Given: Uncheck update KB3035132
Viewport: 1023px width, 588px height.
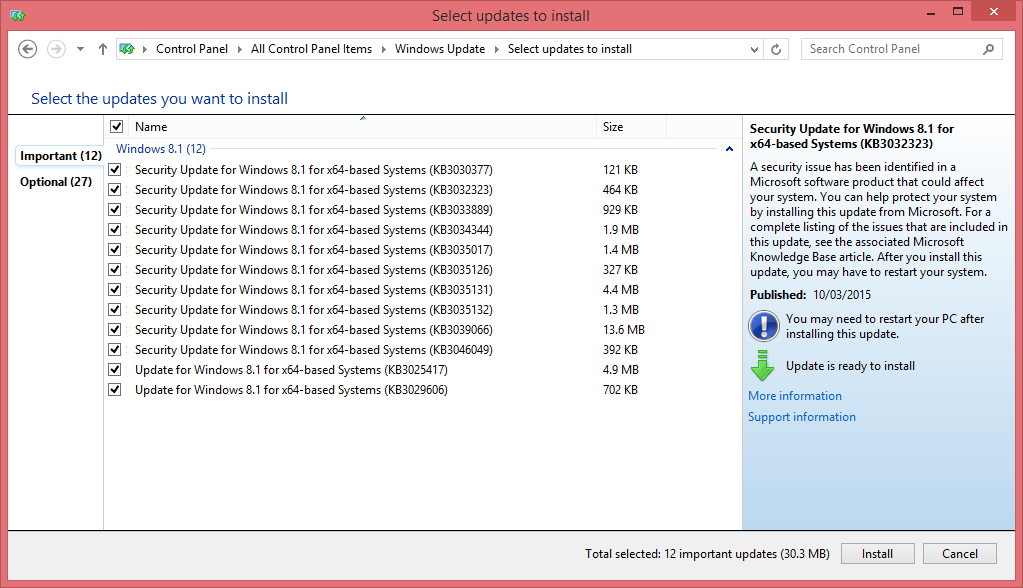Looking at the screenshot, I should point(115,310).
